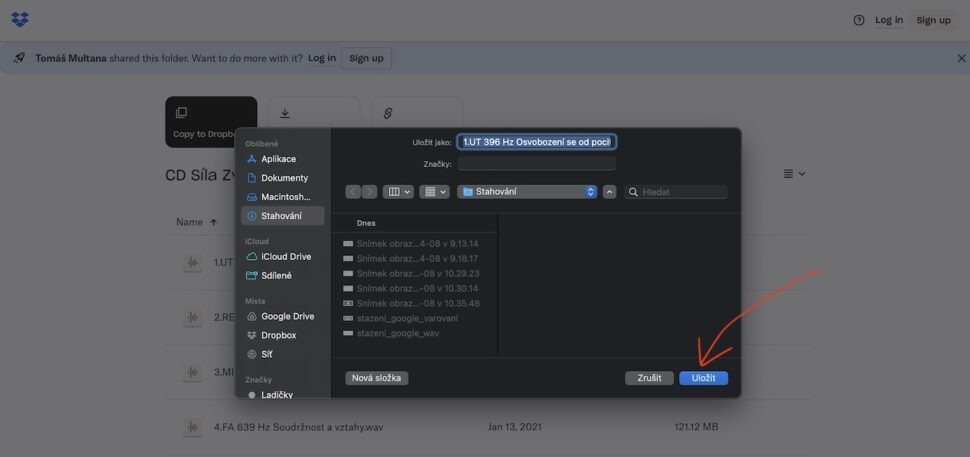Click the forward navigation arrow

[x=370, y=192]
